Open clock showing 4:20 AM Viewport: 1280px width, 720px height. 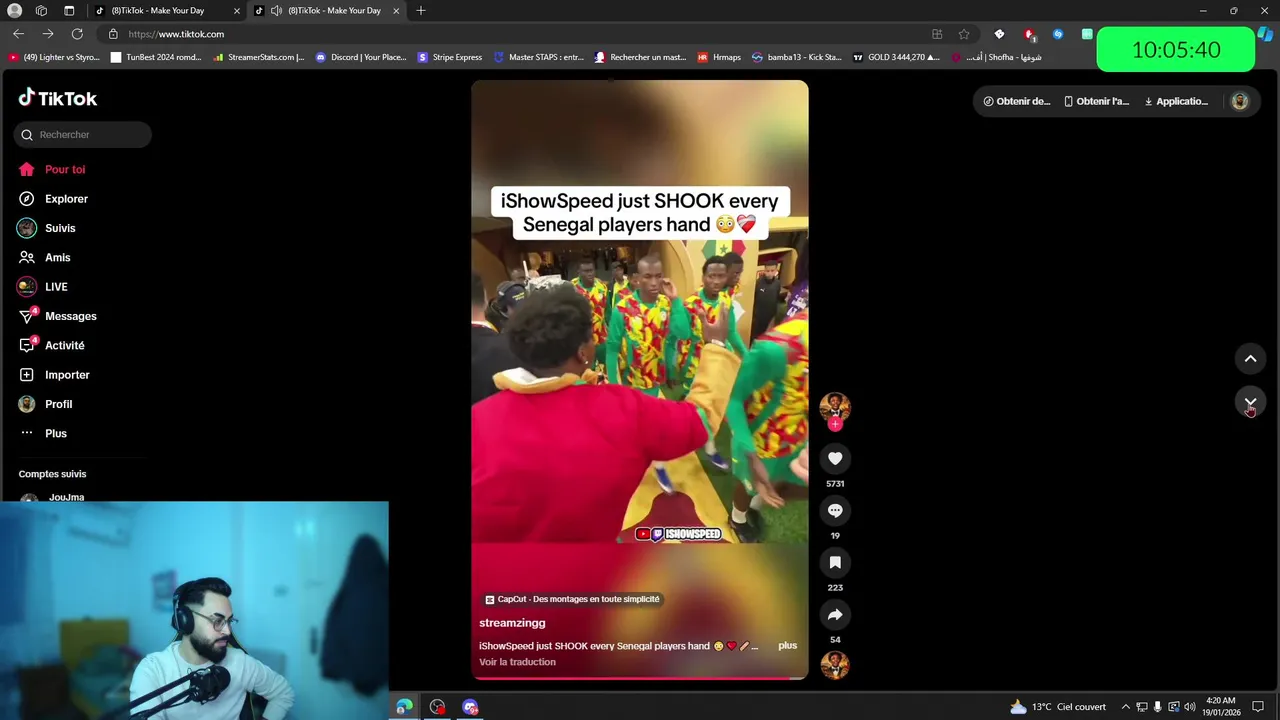click(x=1221, y=707)
